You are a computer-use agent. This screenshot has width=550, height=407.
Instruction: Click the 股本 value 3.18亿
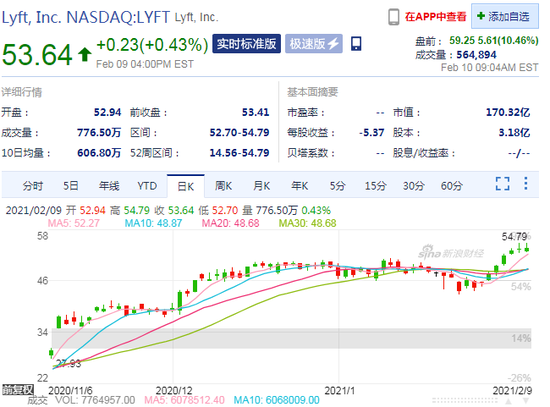click(x=514, y=133)
